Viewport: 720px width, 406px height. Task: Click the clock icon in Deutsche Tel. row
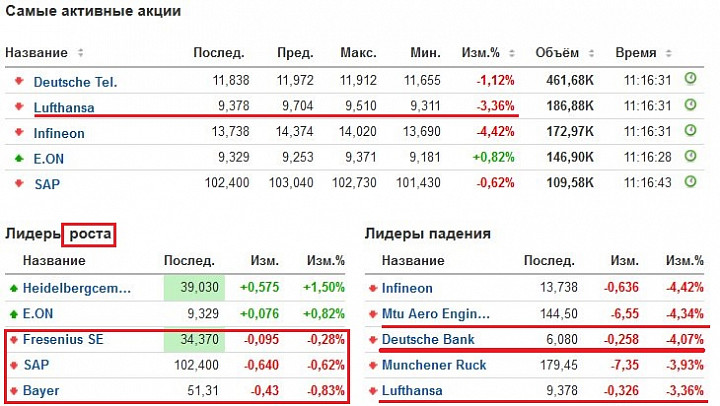click(690, 79)
